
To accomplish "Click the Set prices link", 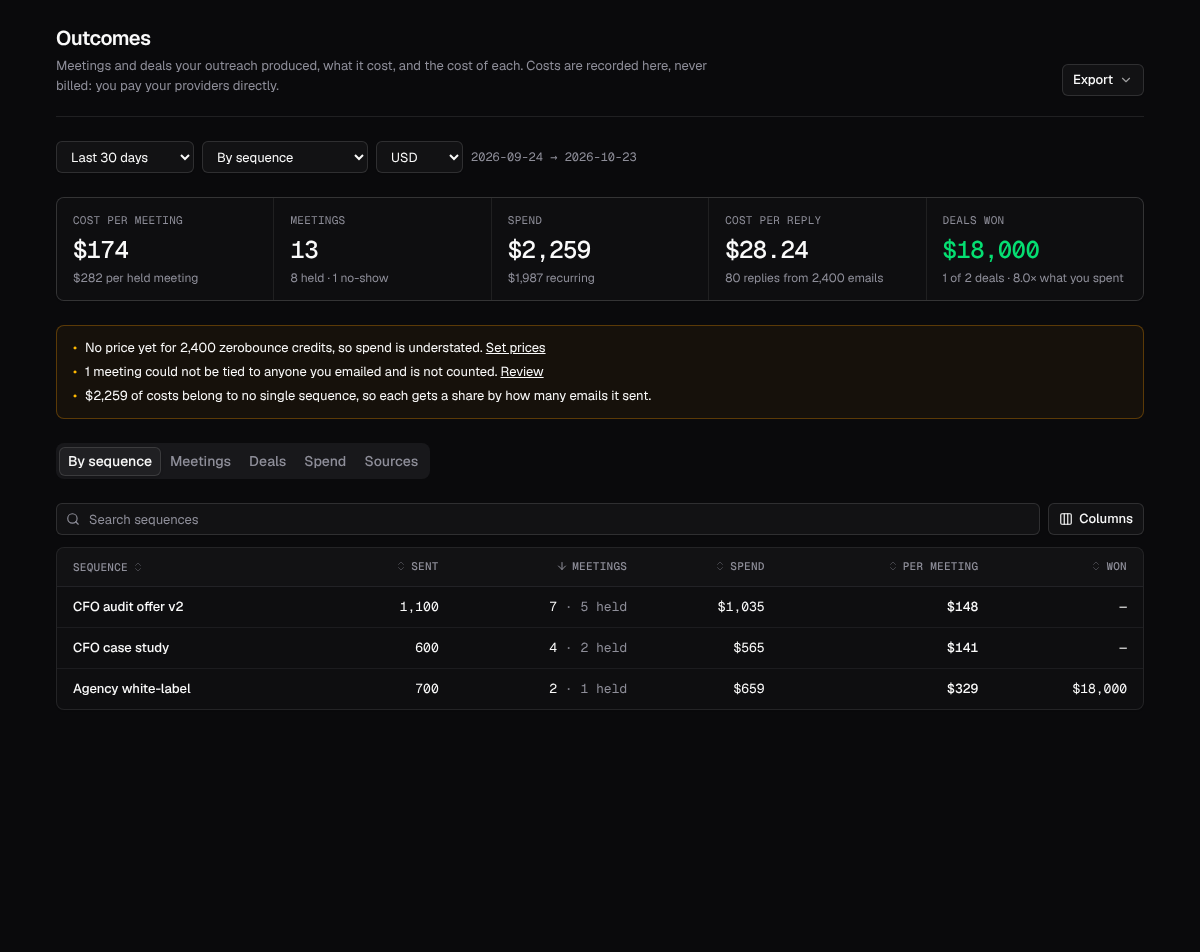I will pos(515,348).
